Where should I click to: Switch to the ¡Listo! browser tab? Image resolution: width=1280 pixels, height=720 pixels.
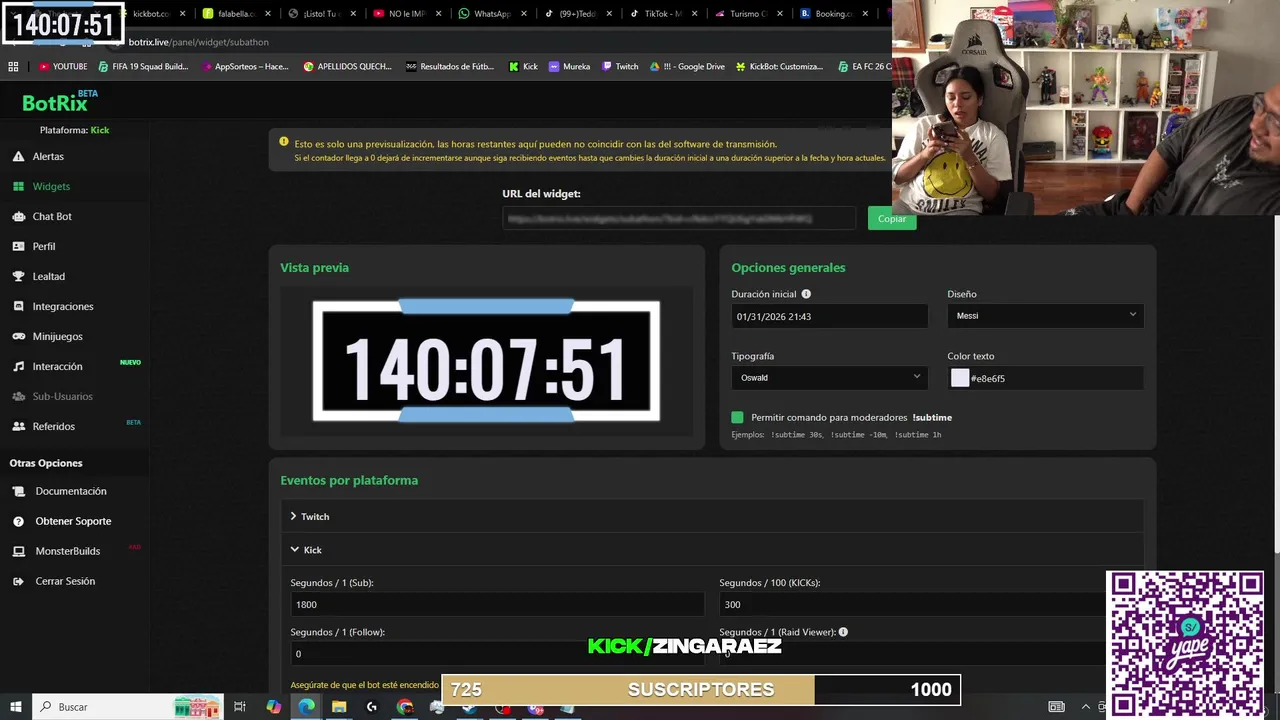coord(321,14)
